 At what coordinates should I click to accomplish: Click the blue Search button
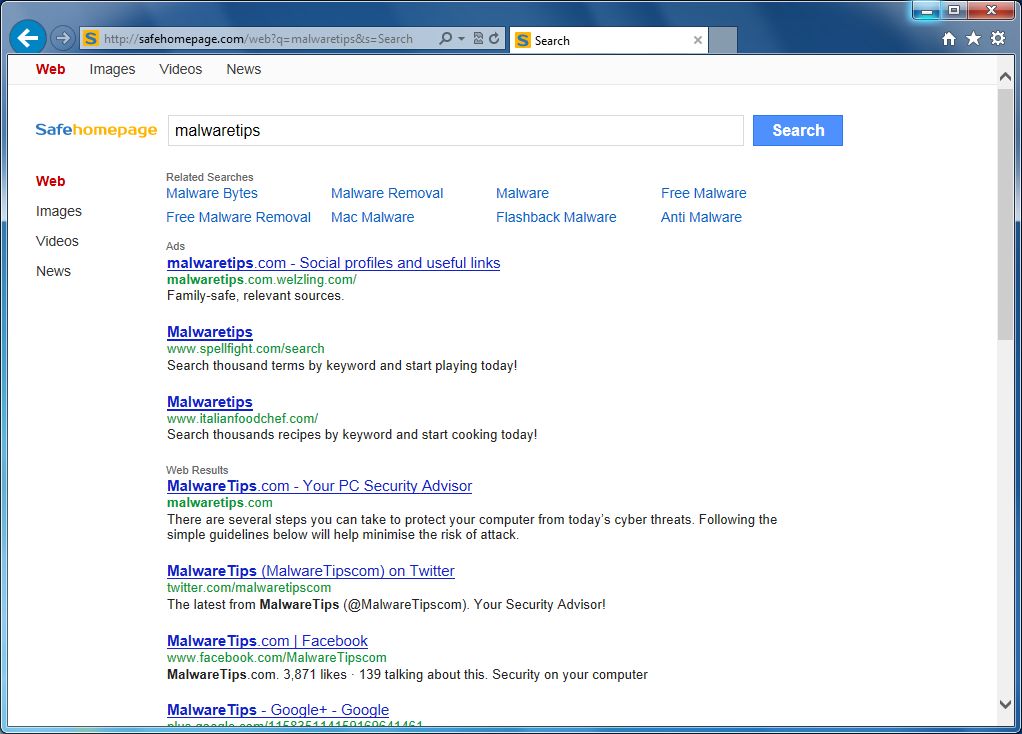tap(798, 130)
